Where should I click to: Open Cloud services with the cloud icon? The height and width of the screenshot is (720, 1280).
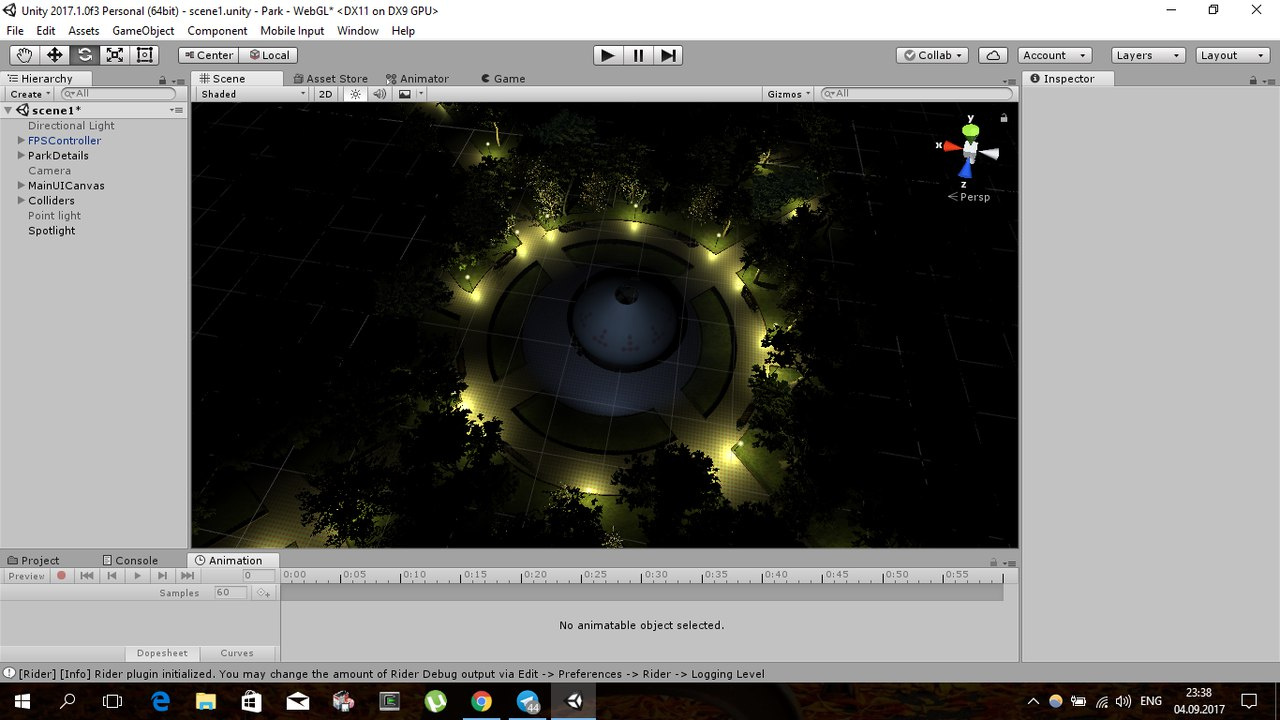click(993, 55)
